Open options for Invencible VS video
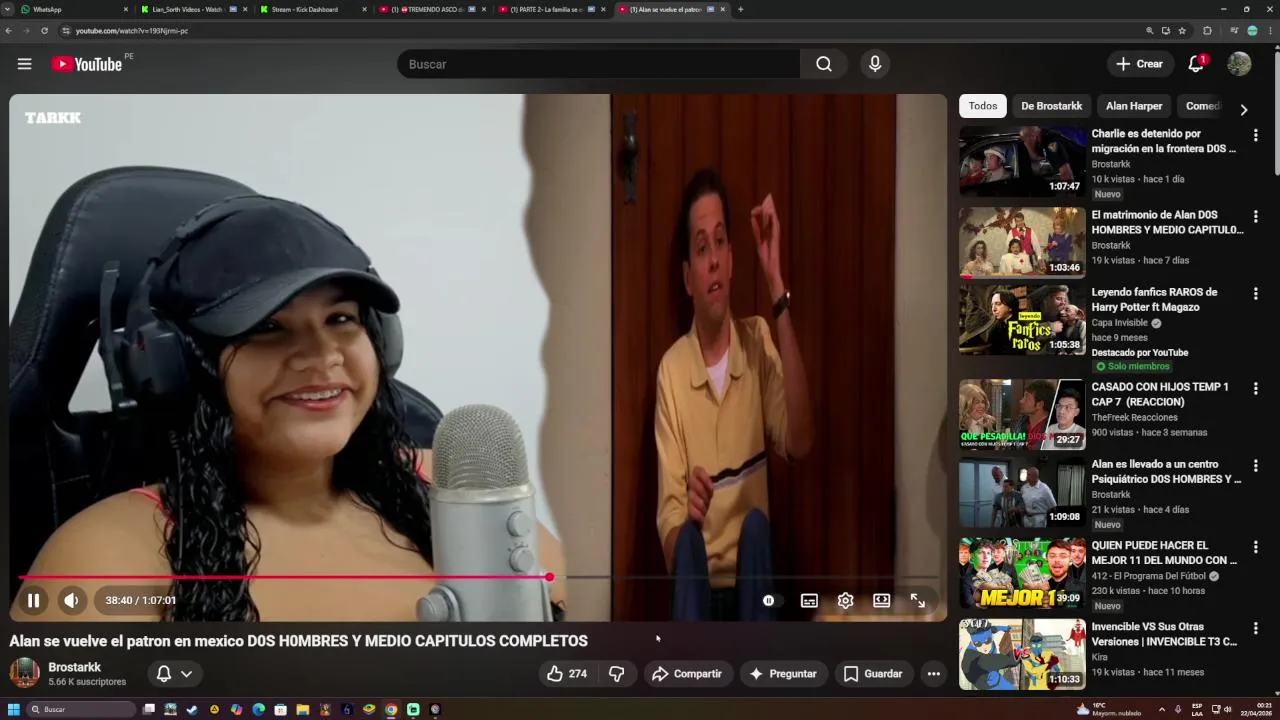This screenshot has width=1280, height=720. click(x=1256, y=628)
